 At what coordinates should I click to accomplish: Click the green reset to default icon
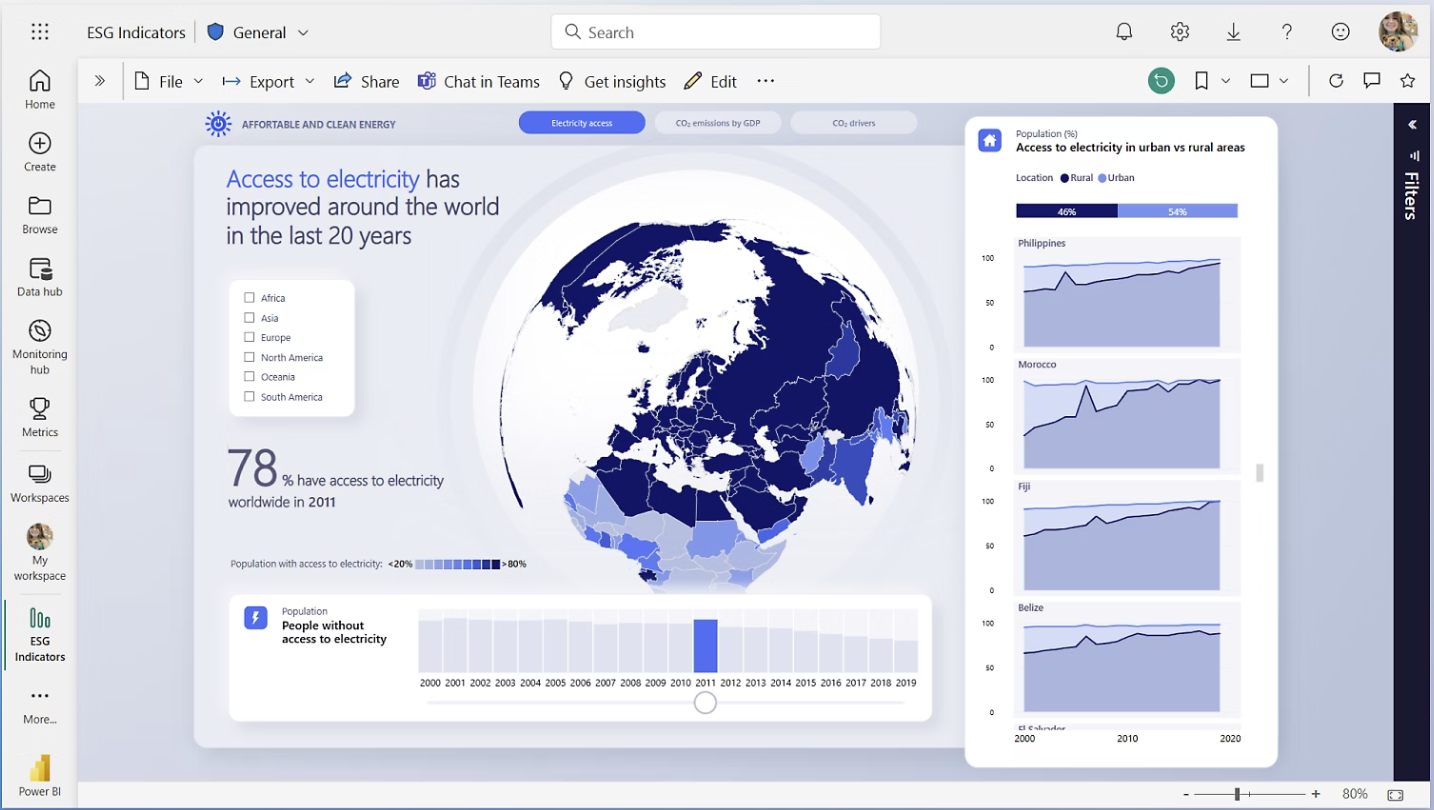[1161, 81]
